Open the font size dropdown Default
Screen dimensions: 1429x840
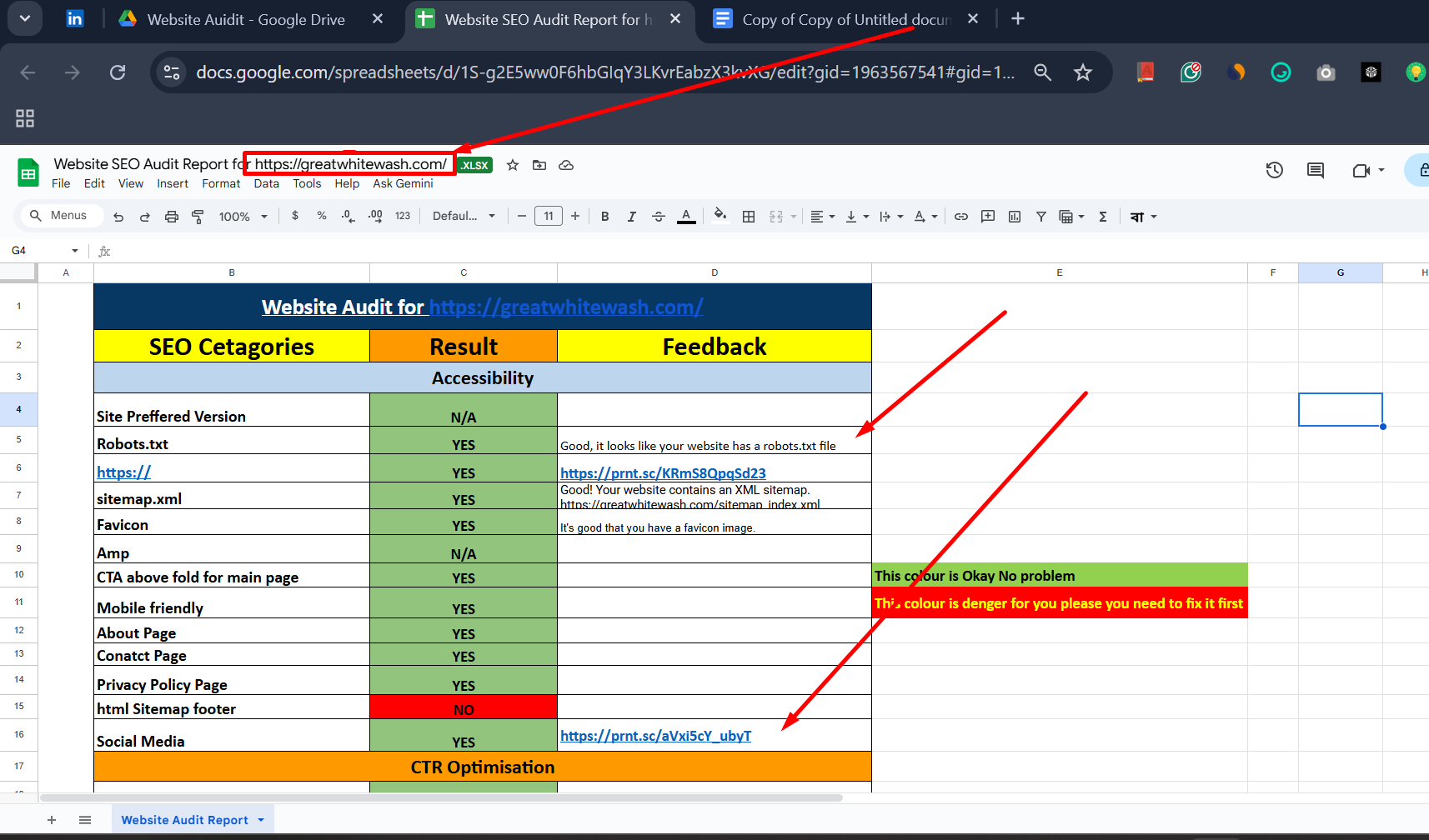pyautogui.click(x=464, y=216)
